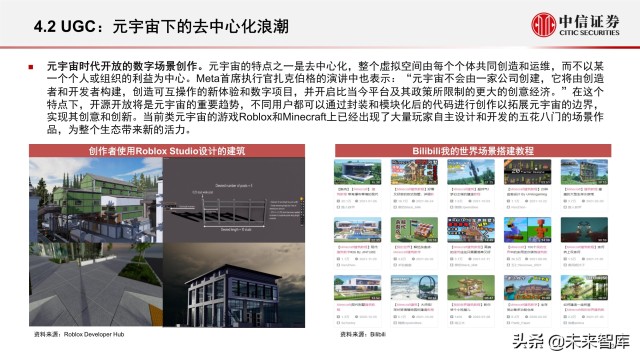Open bottom-row small wooden house thumbnail

(x=471, y=288)
